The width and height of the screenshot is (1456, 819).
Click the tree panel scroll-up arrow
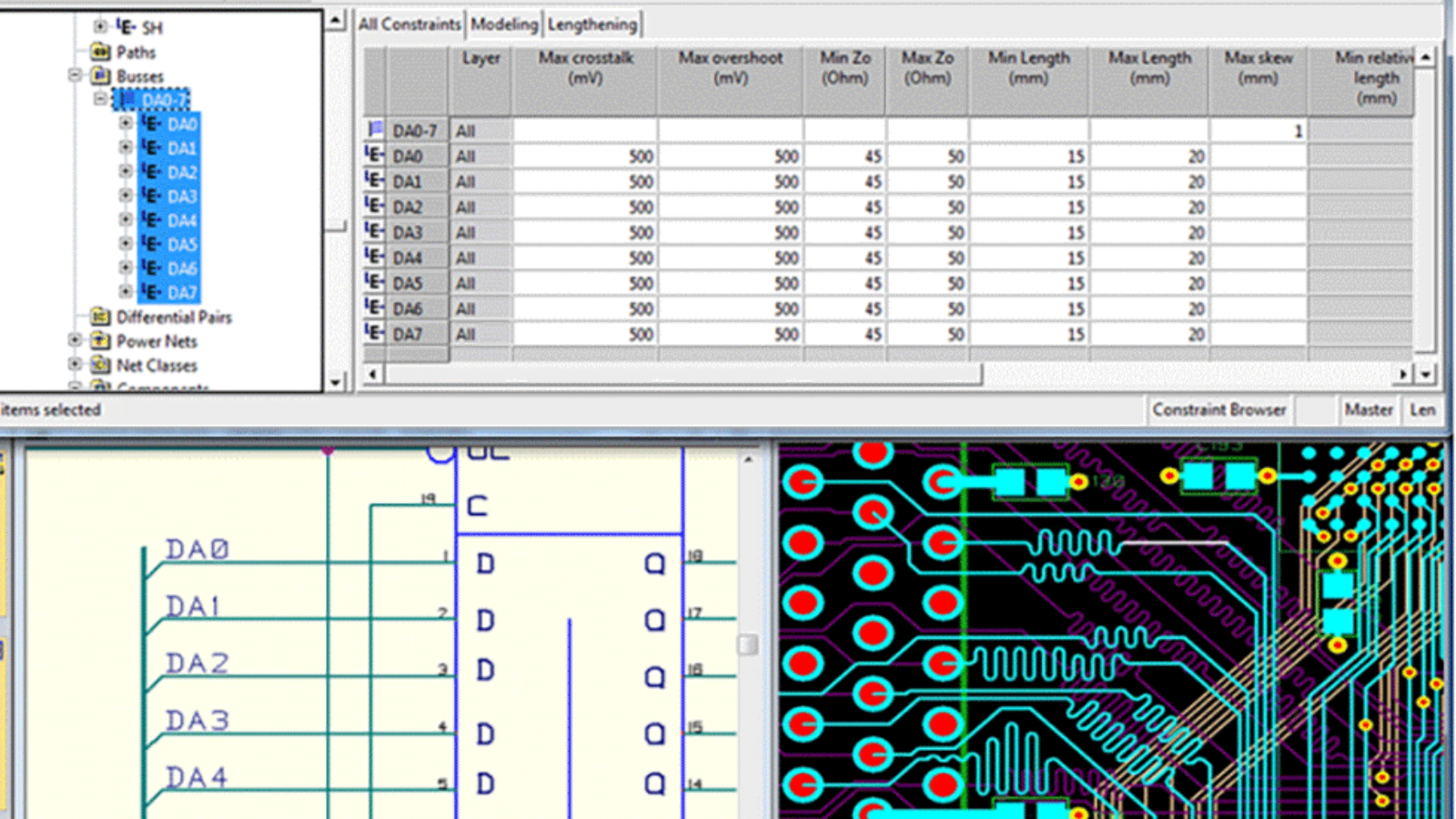[335, 19]
